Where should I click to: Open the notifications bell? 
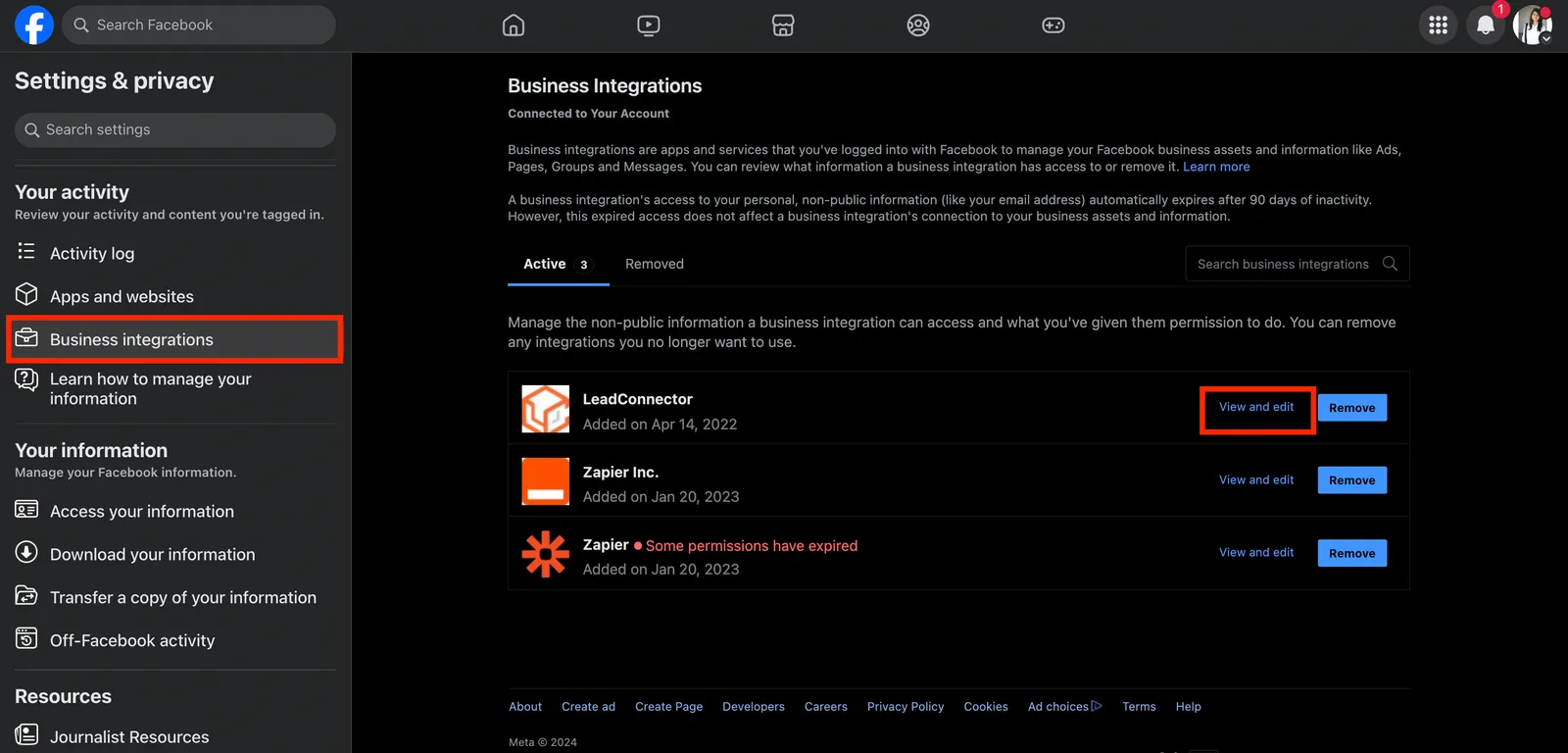point(1486,25)
